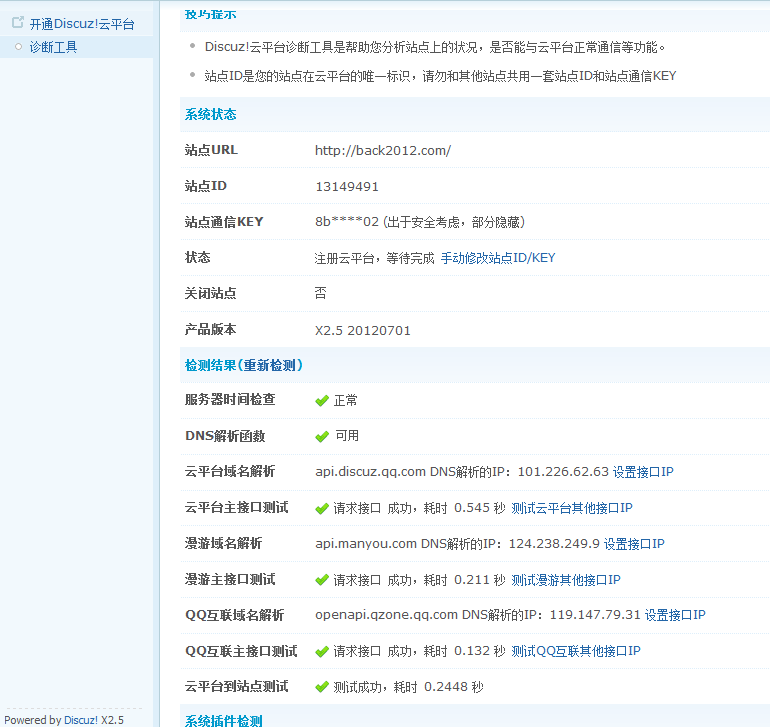Viewport: 770px width, 727px height.
Task: Click the green checkmark for 云平台到站点测试
Action: coord(322,687)
